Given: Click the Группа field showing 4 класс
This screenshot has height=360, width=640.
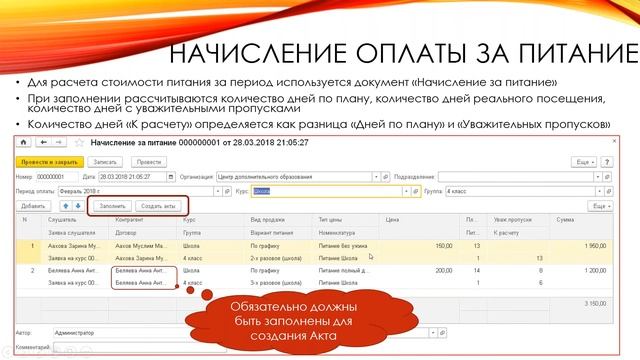Looking at the screenshot, I should (520, 191).
